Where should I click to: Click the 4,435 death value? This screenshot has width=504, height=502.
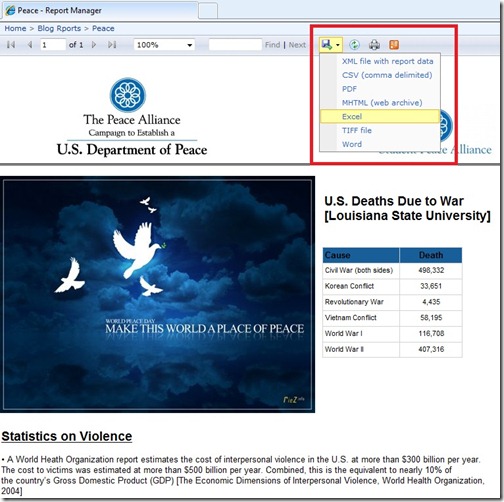pos(431,302)
